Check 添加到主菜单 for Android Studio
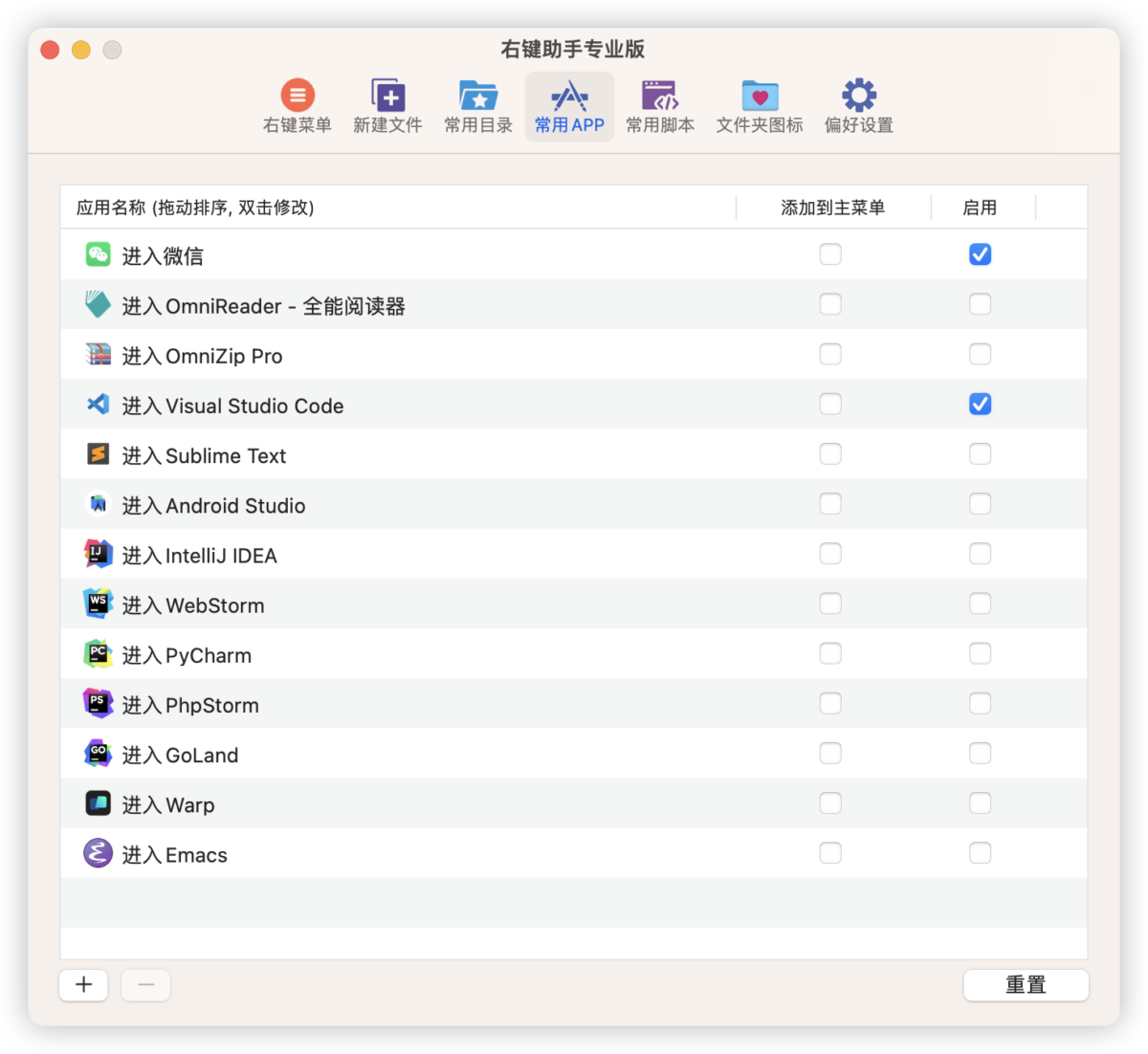Image resolution: width=1148 pixels, height=1054 pixels. [x=830, y=504]
